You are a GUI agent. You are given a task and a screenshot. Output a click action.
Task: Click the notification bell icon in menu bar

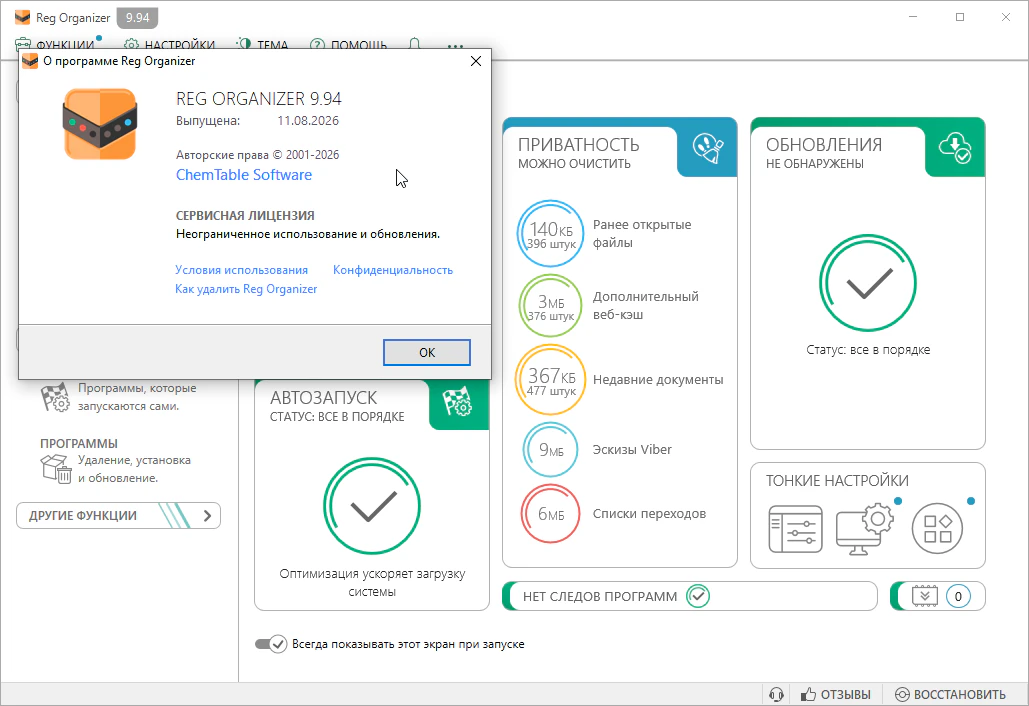pos(414,44)
